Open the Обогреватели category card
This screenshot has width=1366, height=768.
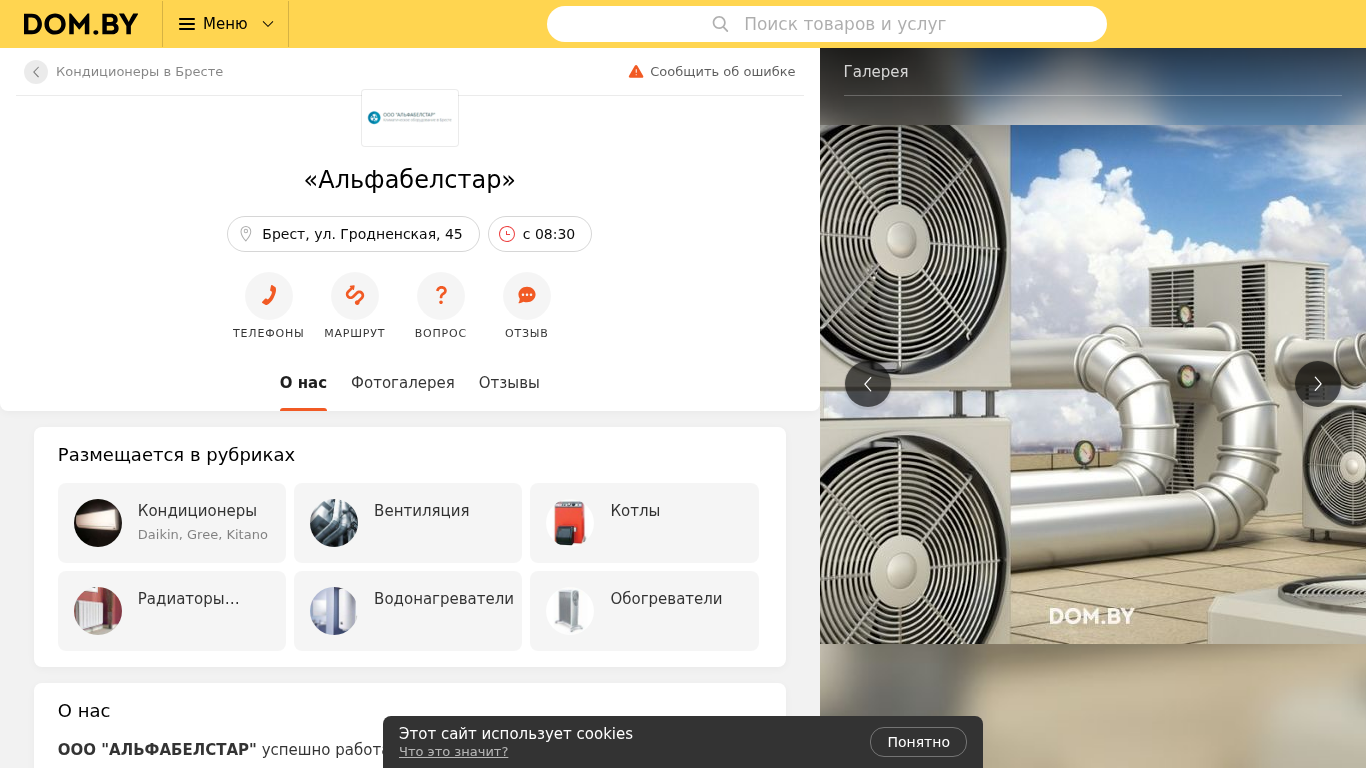(644, 611)
